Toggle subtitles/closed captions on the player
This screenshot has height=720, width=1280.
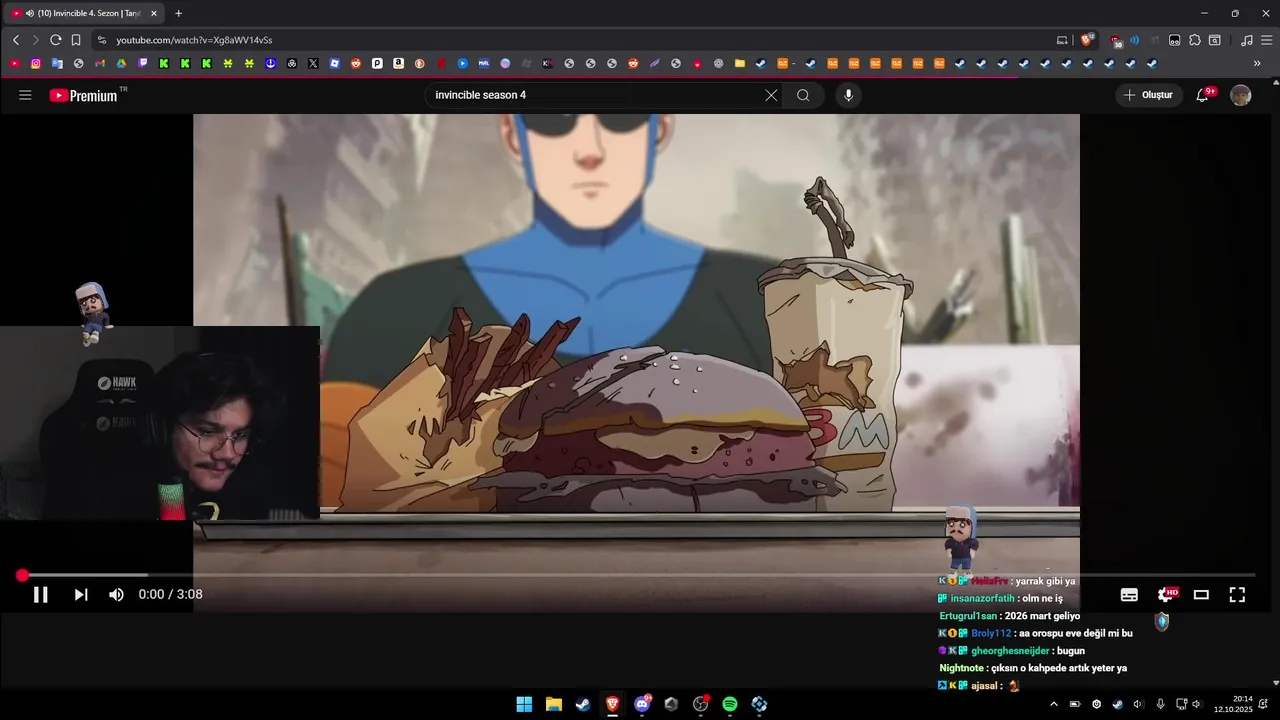coord(1129,595)
